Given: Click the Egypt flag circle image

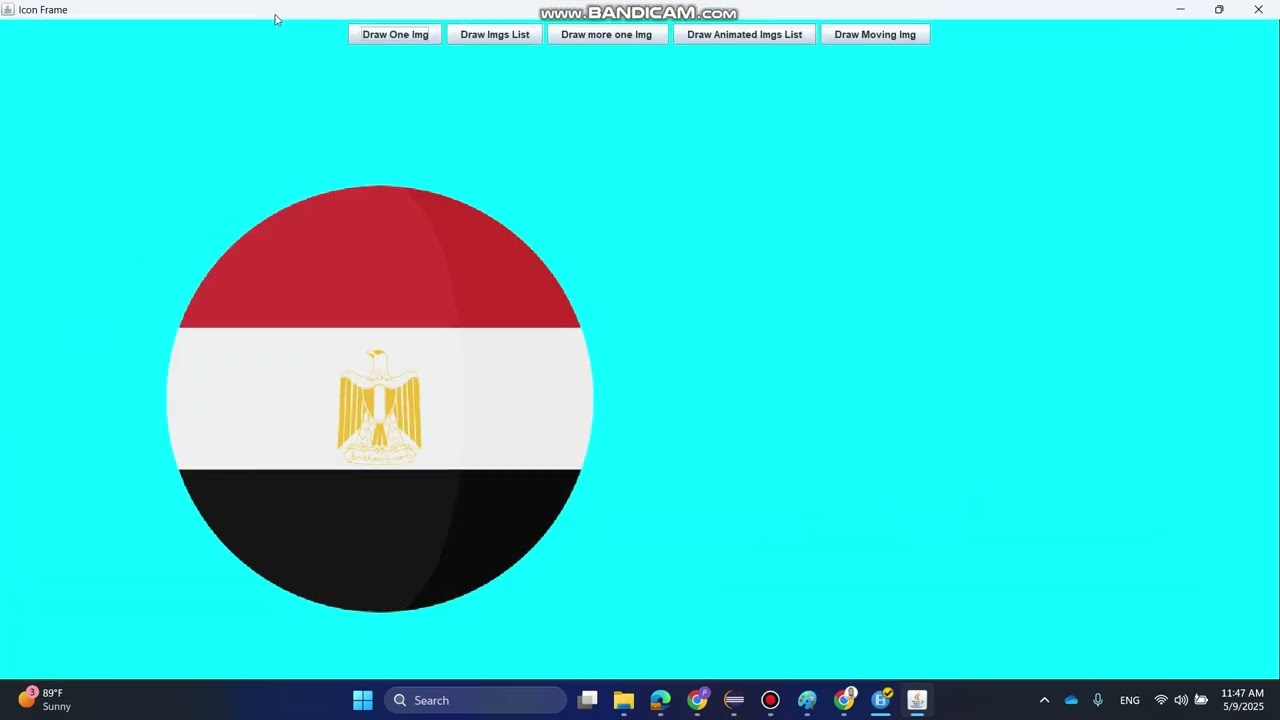Looking at the screenshot, I should [380, 398].
